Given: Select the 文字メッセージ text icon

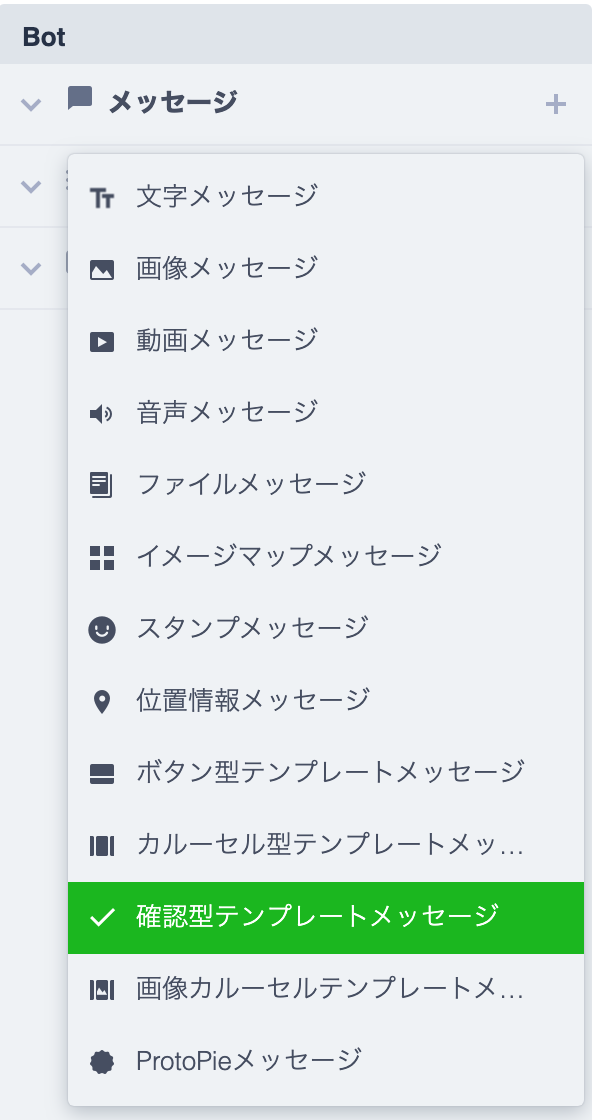Looking at the screenshot, I should pyautogui.click(x=103, y=196).
